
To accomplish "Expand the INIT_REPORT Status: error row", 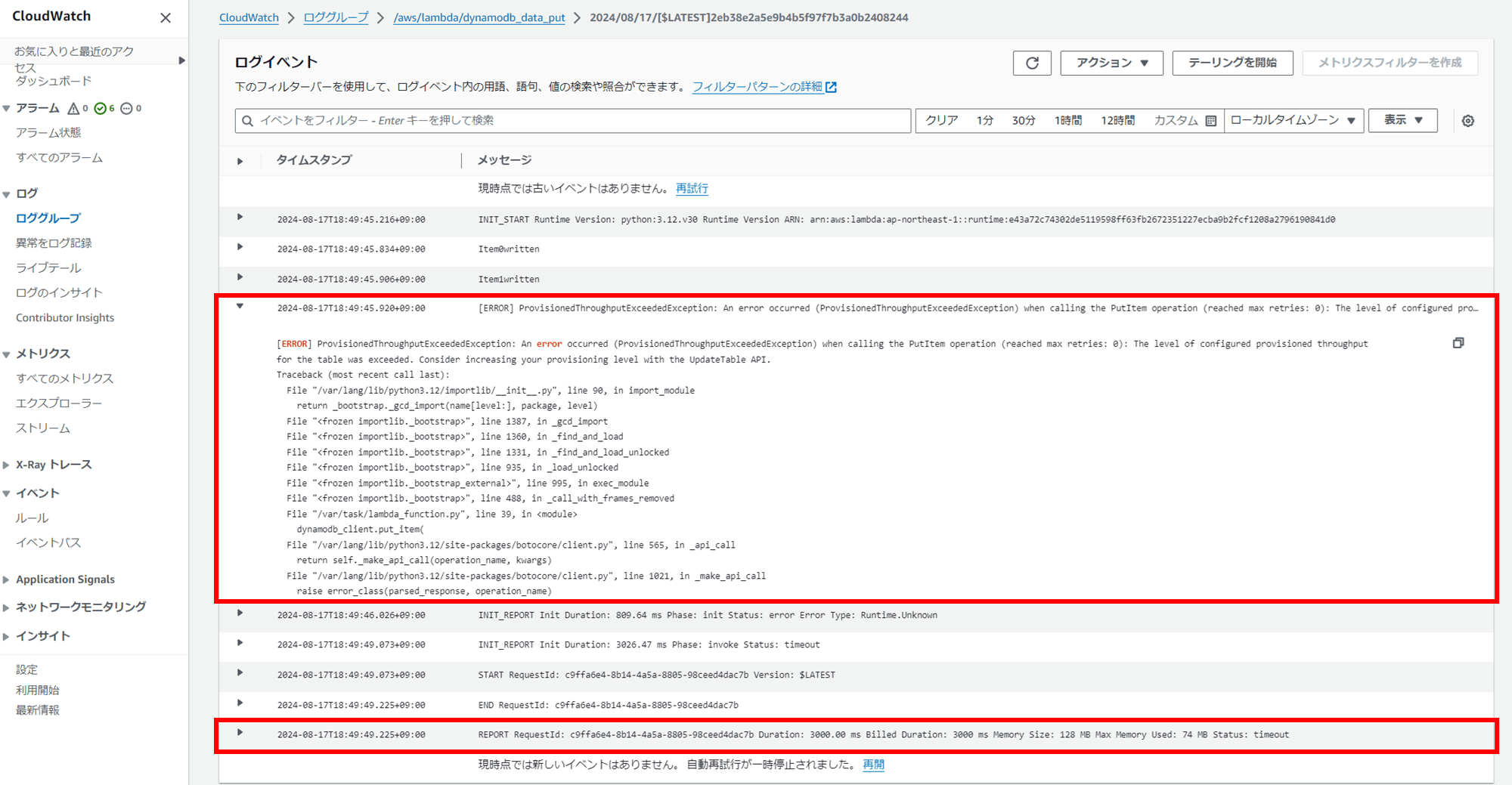I will coord(240,613).
